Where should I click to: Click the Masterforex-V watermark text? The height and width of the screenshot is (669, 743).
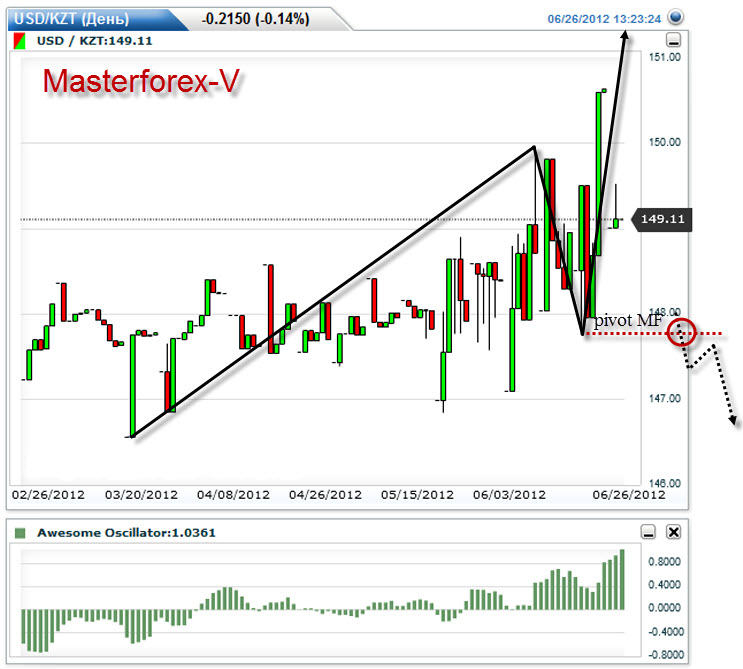(x=140, y=82)
